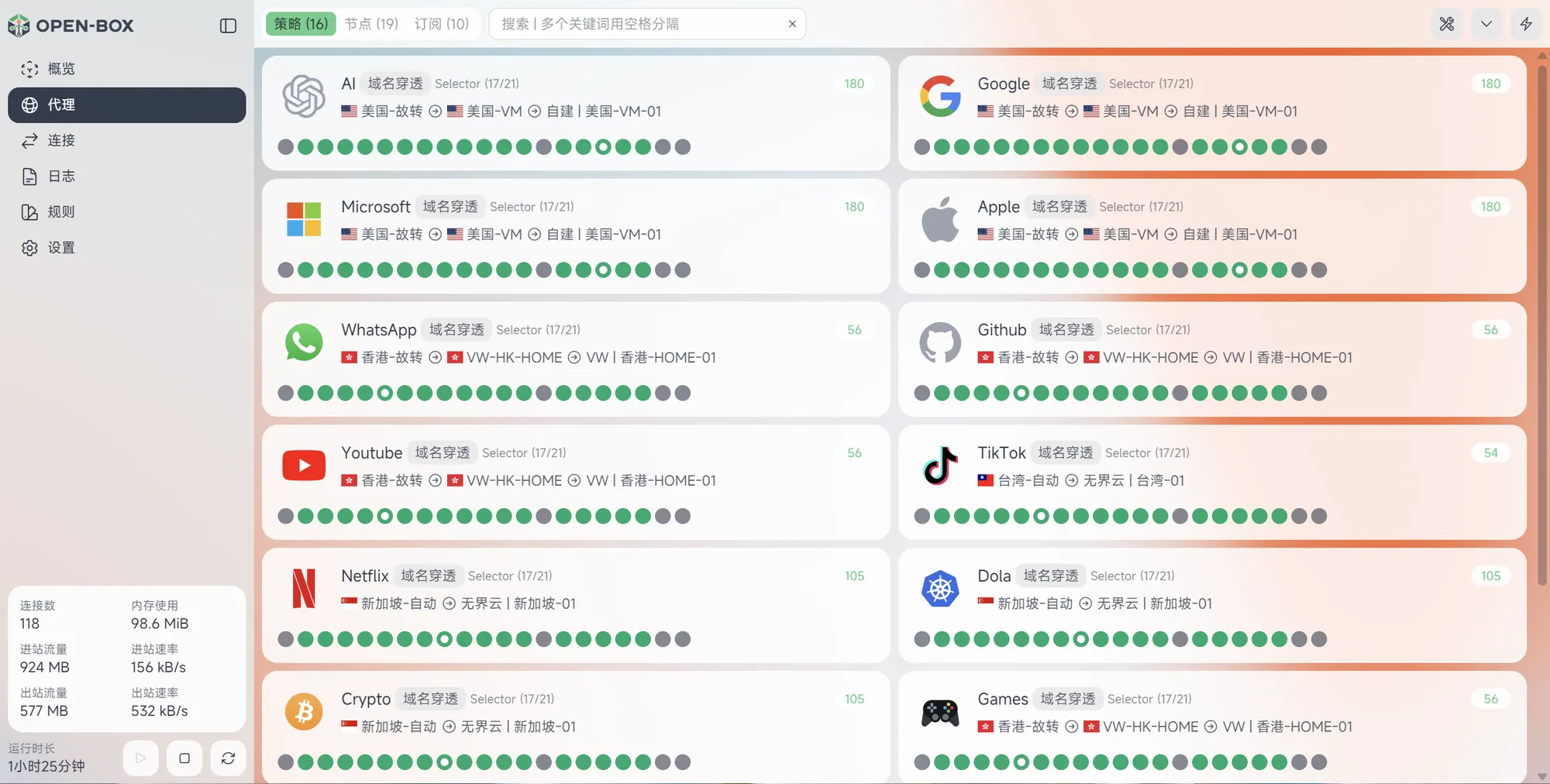
Task: Click the 域名穿透 tag on Youtube card
Action: [x=442, y=453]
